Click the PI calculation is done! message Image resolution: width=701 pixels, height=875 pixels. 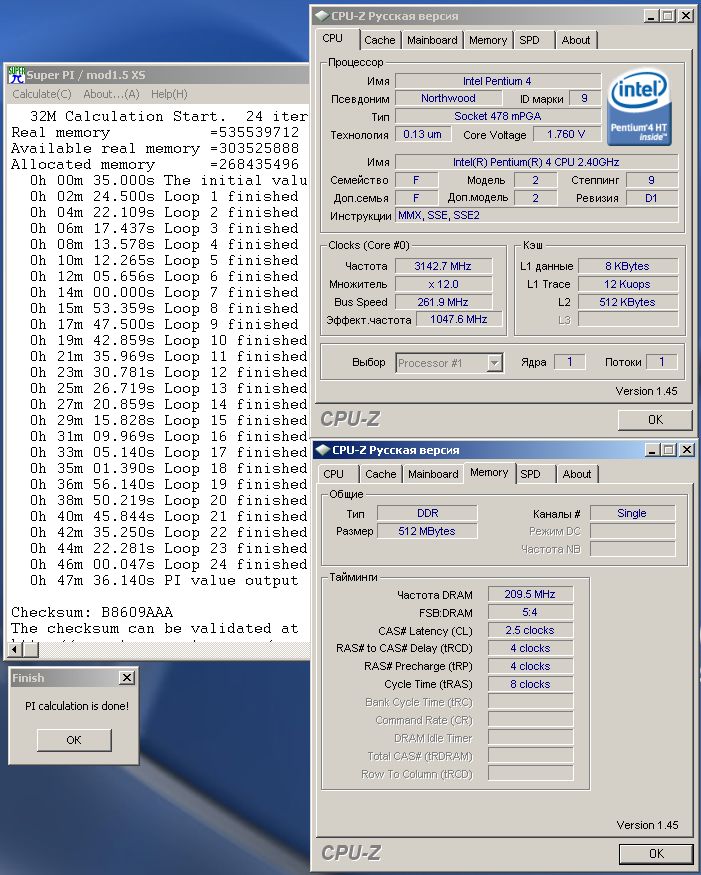click(77, 706)
